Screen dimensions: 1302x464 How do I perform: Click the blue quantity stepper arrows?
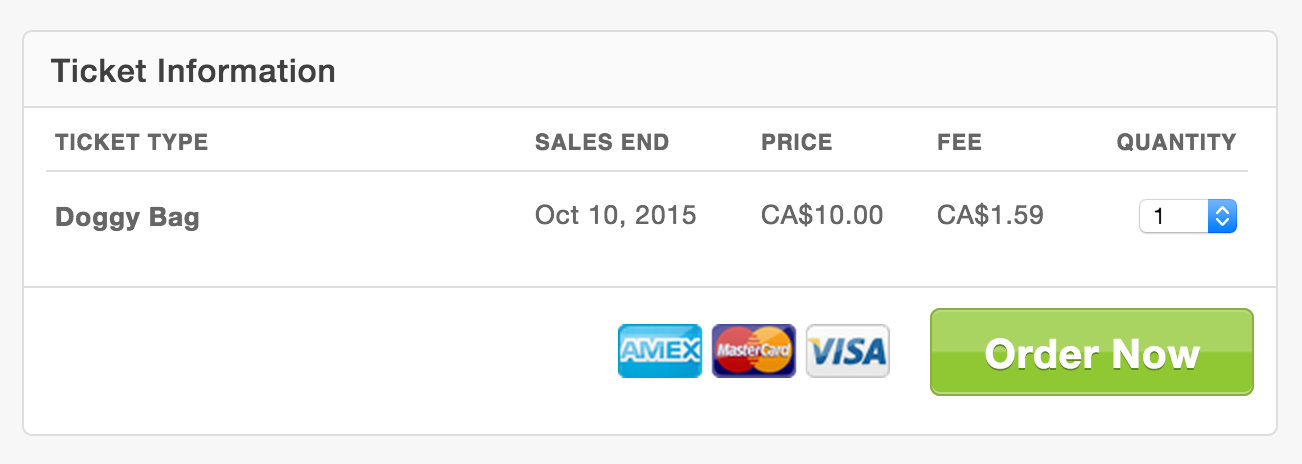pyautogui.click(x=1223, y=216)
